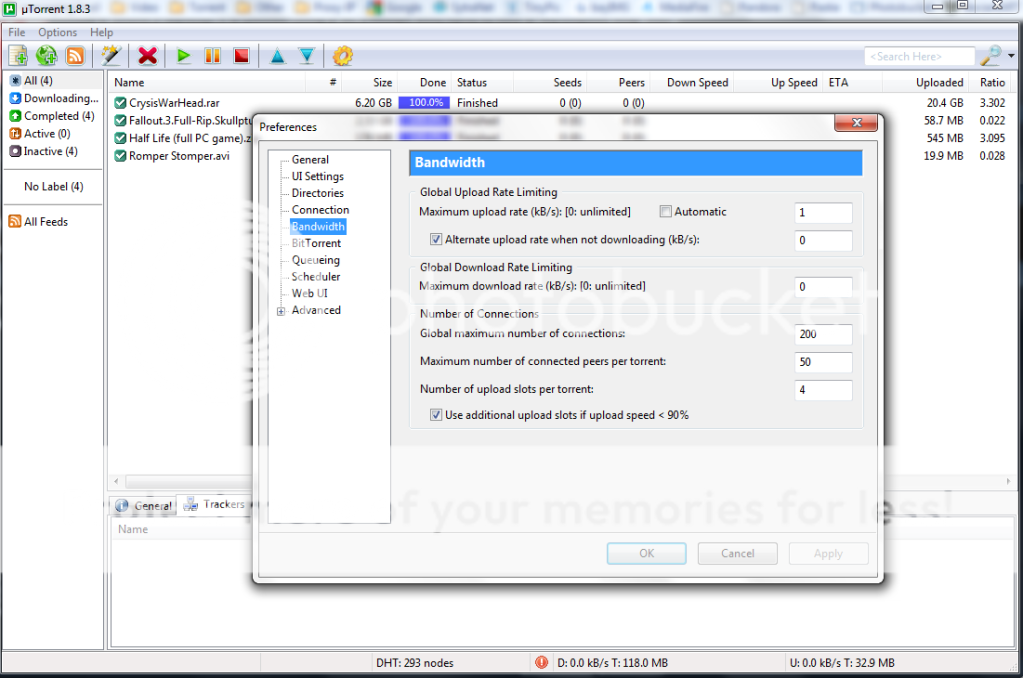
Task: Click horizontal scrollbar right arrow
Action: point(1008,482)
